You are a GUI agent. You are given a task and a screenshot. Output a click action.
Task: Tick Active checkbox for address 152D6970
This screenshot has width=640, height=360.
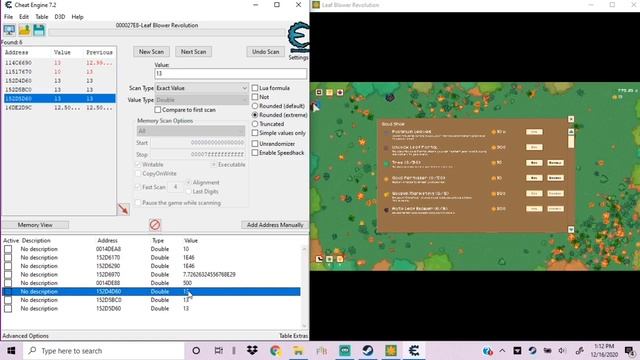8,274
